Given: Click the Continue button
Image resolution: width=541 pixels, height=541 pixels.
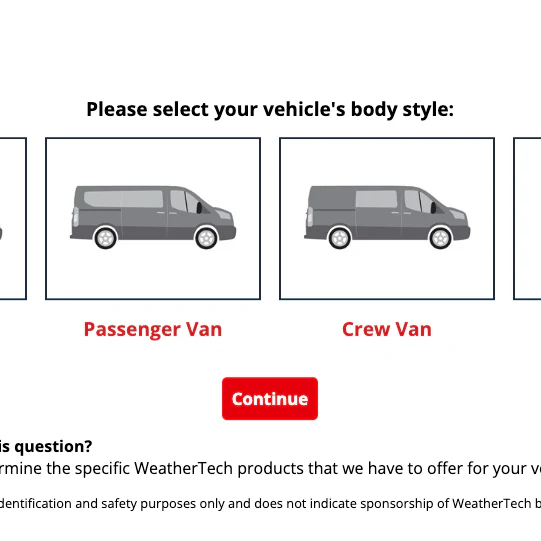Looking at the screenshot, I should (270, 399).
